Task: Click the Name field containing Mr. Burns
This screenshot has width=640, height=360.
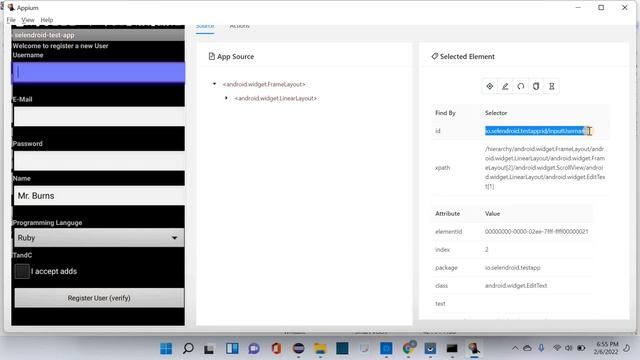Action: (99, 196)
